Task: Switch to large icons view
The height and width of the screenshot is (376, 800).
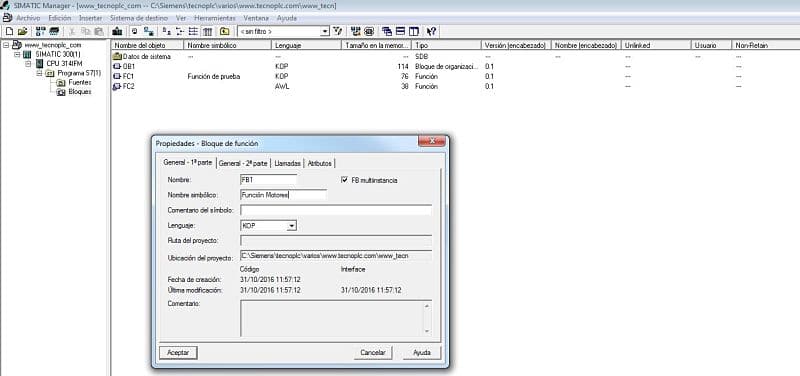Action: pyautogui.click(x=166, y=31)
